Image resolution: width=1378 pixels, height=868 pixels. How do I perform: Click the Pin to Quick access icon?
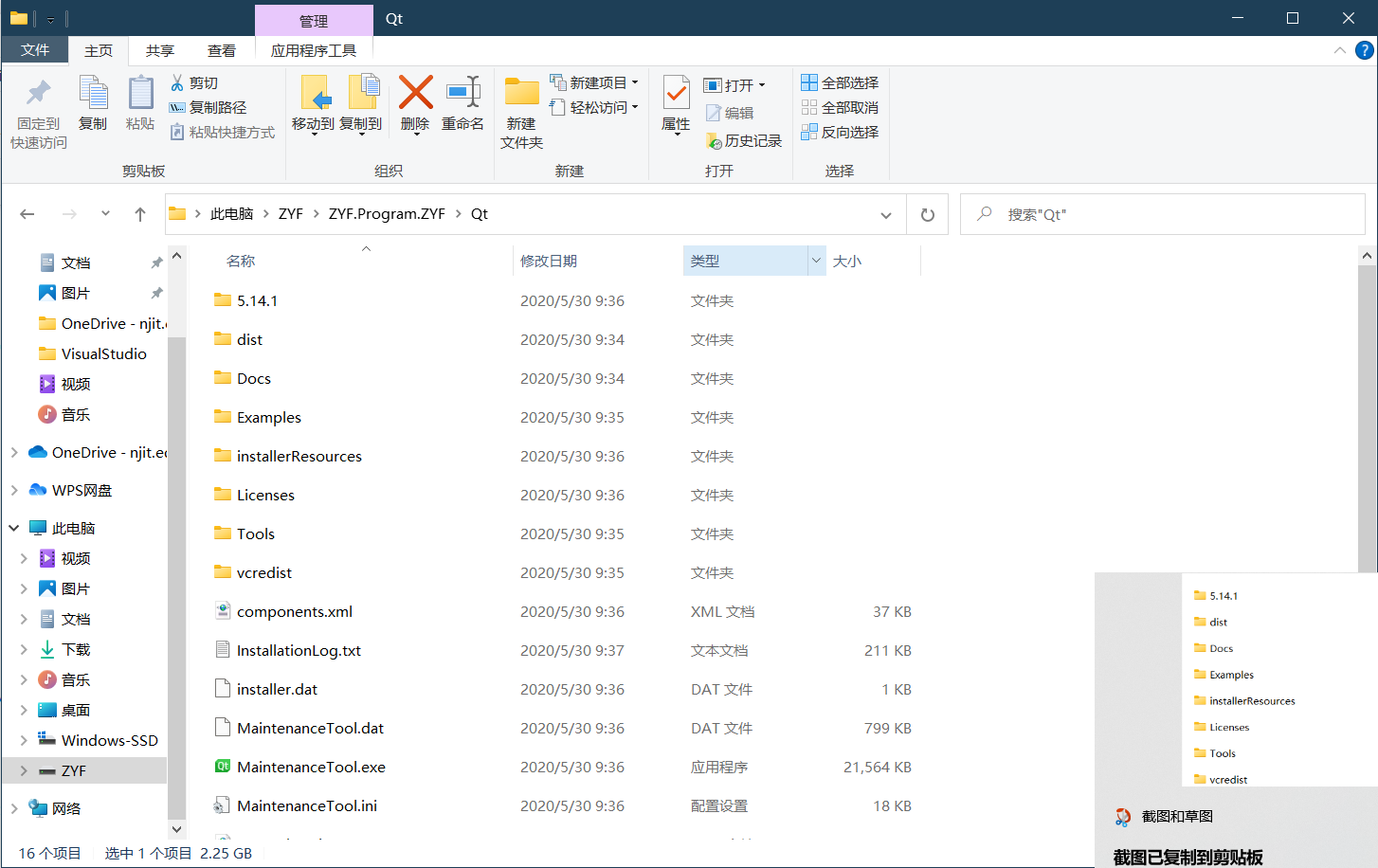(x=38, y=93)
